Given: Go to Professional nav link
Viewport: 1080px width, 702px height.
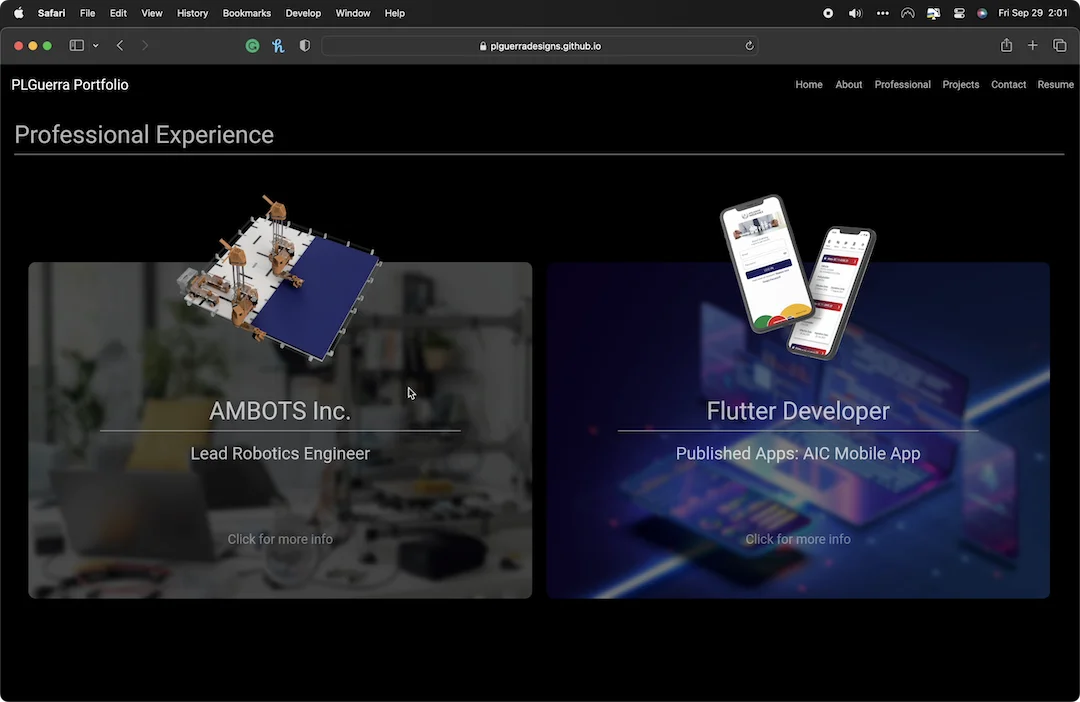Looking at the screenshot, I should (x=902, y=85).
